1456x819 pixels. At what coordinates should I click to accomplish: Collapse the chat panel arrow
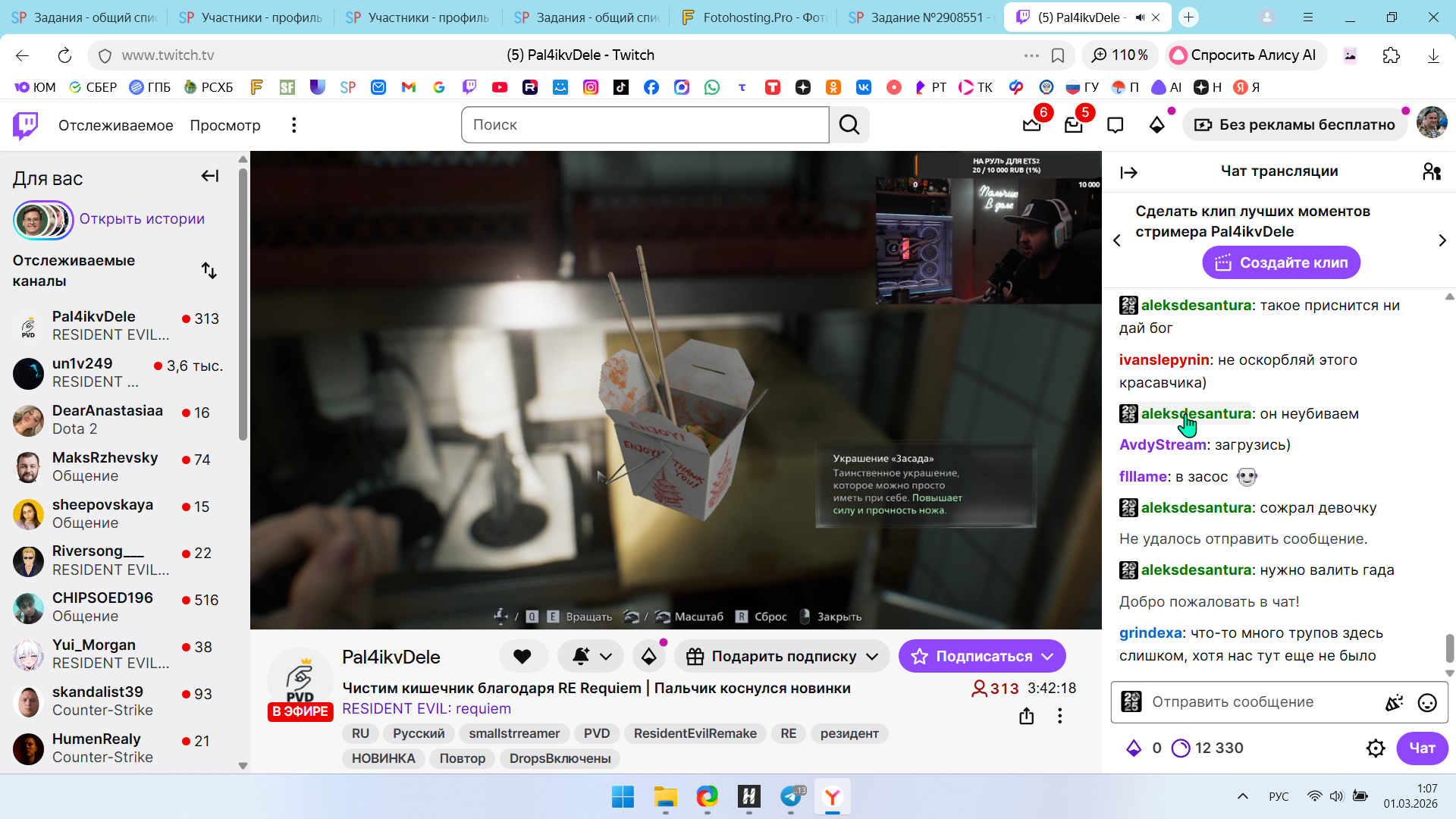(1128, 173)
